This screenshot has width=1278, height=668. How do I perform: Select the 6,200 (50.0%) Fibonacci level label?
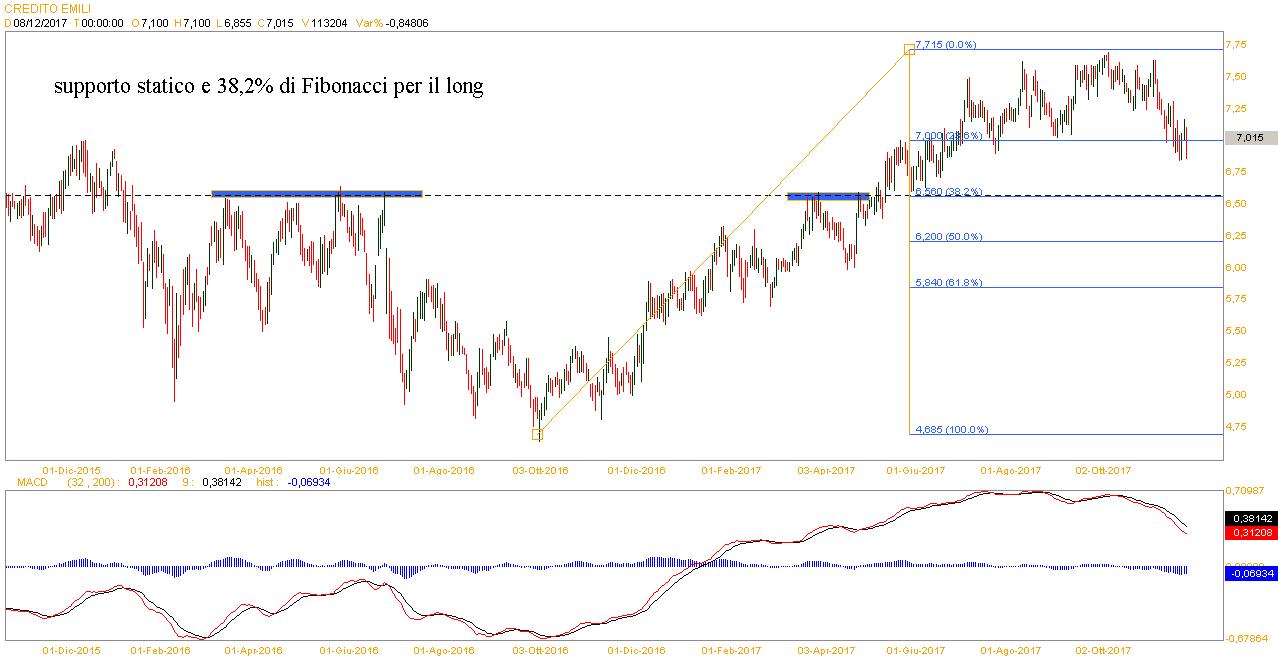[947, 237]
